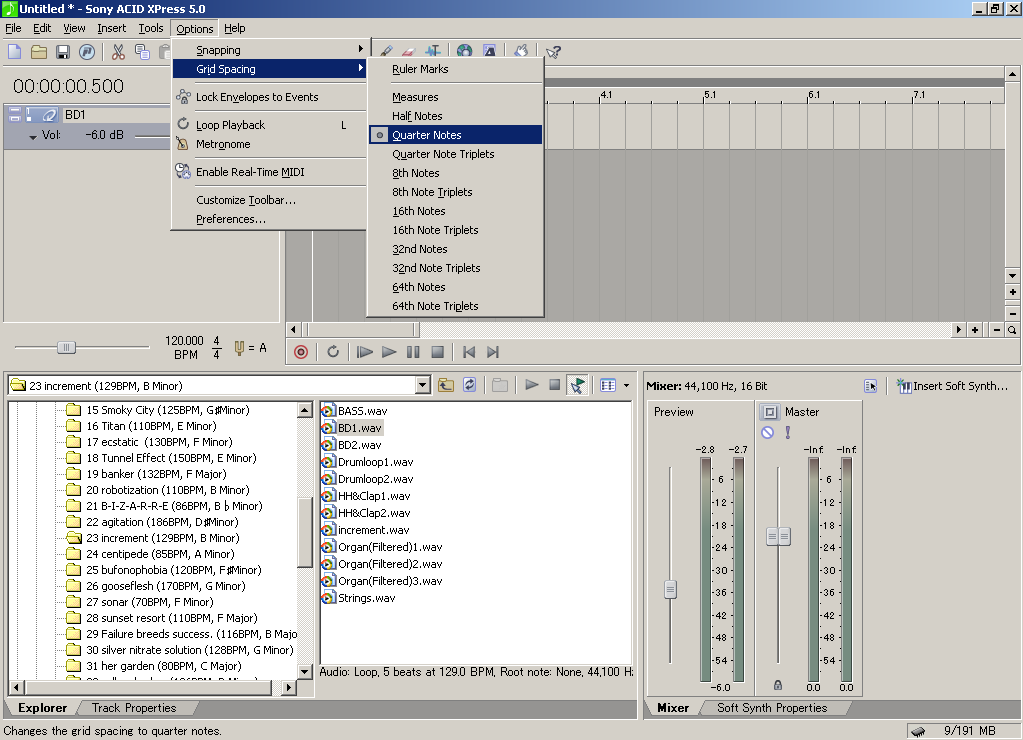Screen dimensions: 1023x740
Task: Switch to the Track Properties tab
Action: tap(134, 708)
